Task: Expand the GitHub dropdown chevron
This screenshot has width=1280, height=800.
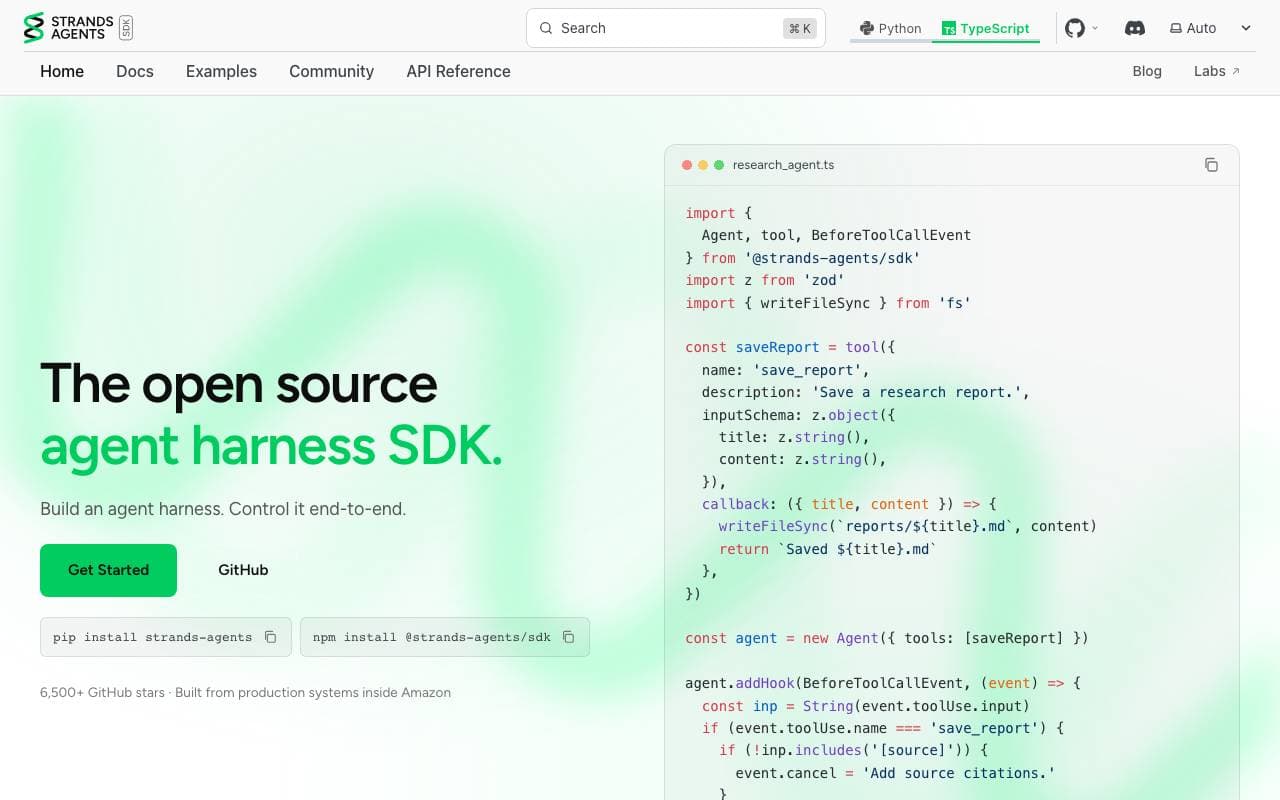Action: (1095, 28)
